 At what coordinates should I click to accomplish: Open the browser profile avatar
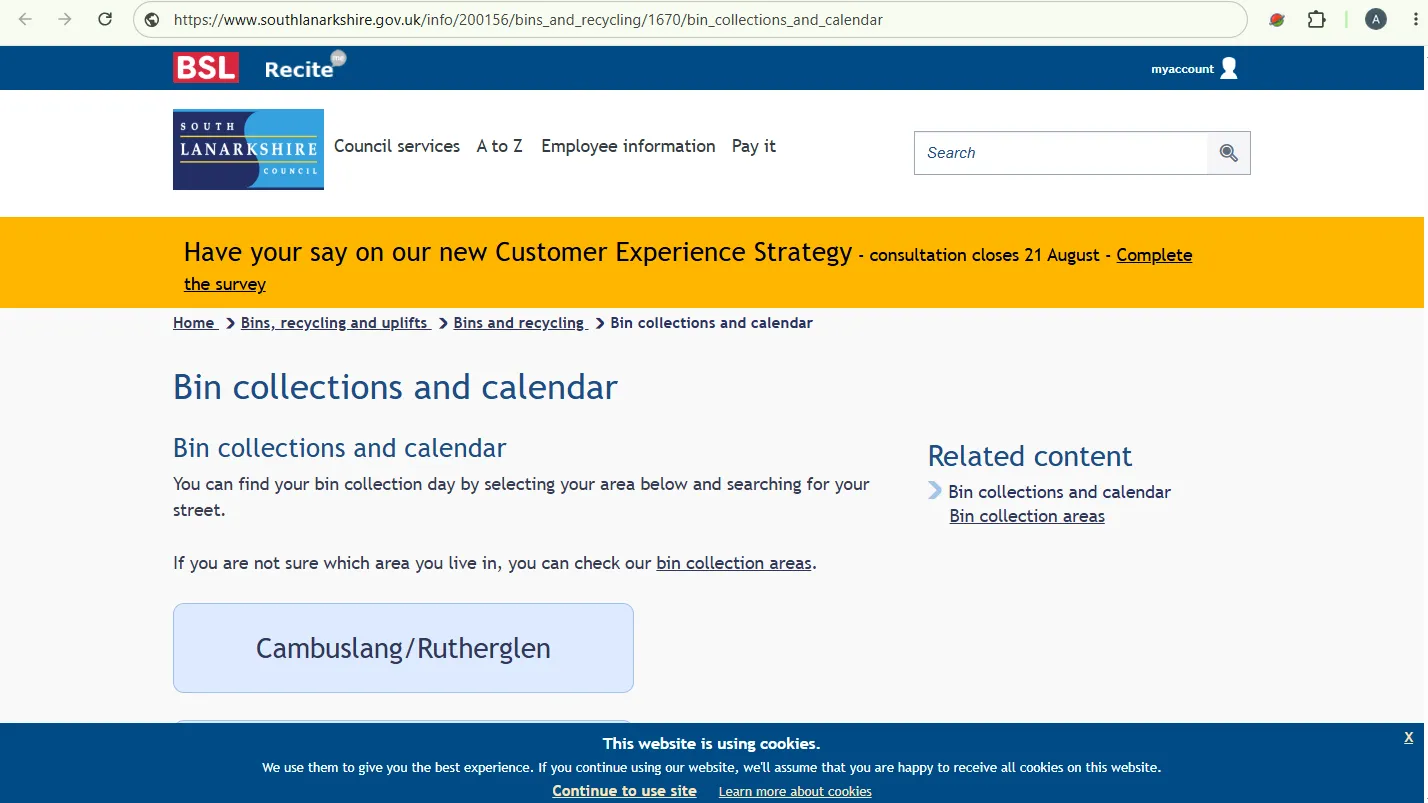click(x=1376, y=19)
